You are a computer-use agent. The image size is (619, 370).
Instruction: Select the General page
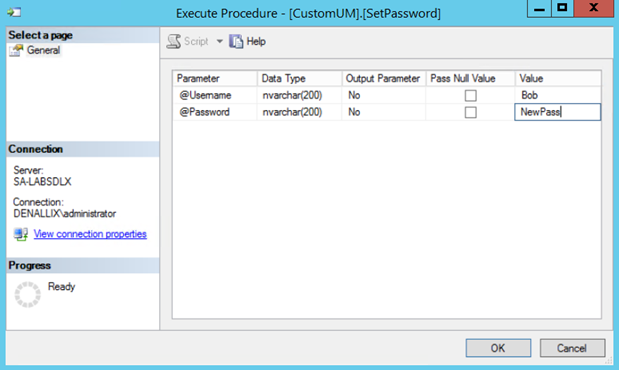(43, 51)
